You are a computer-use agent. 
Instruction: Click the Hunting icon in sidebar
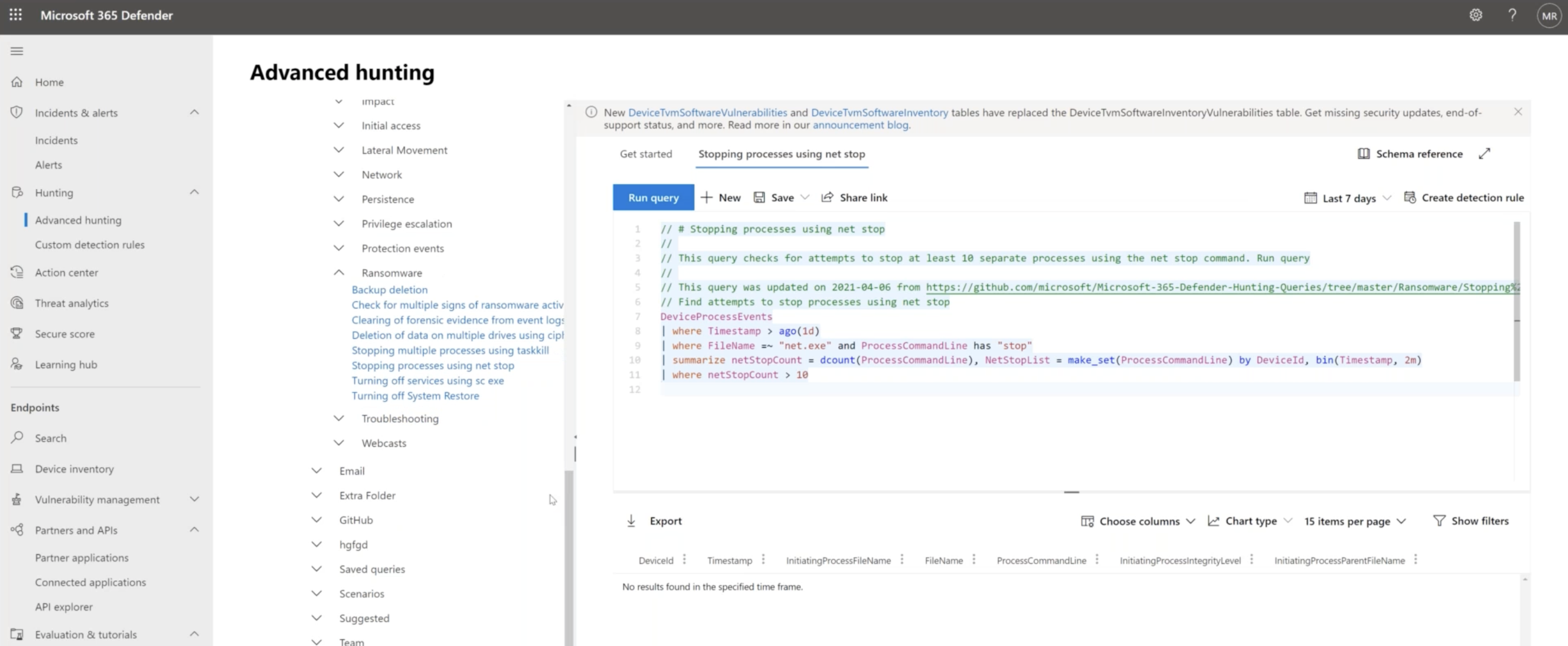point(17,192)
